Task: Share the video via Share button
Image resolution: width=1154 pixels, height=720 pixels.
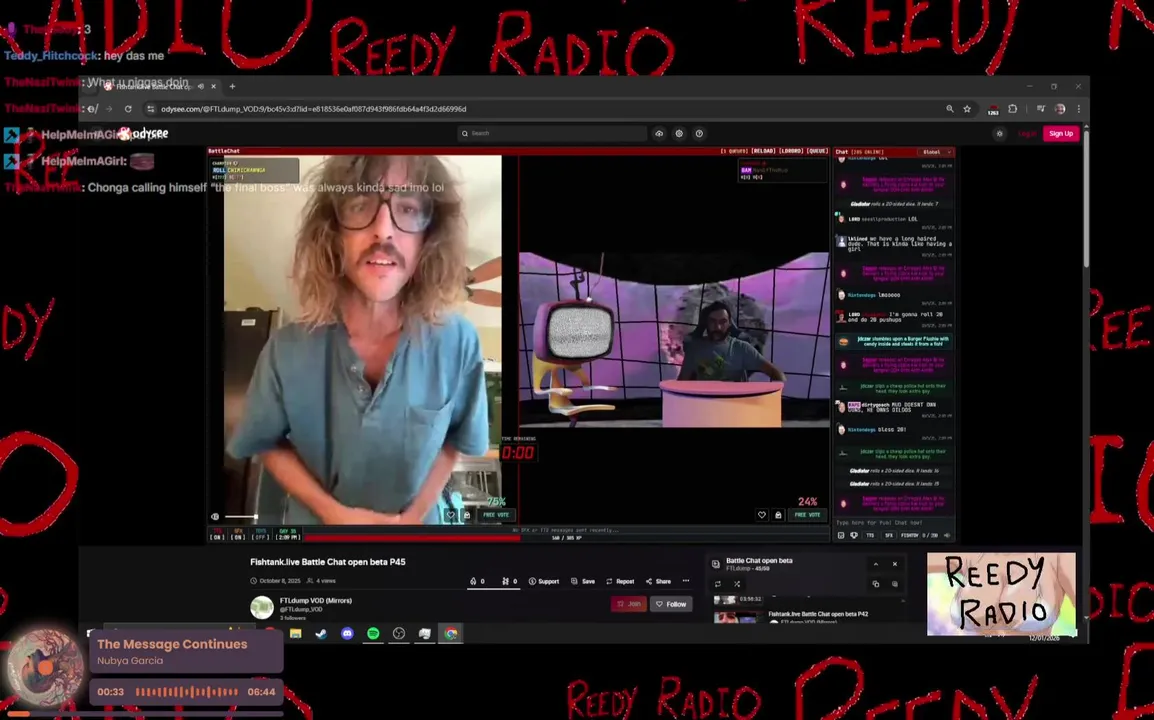Action: pyautogui.click(x=658, y=581)
